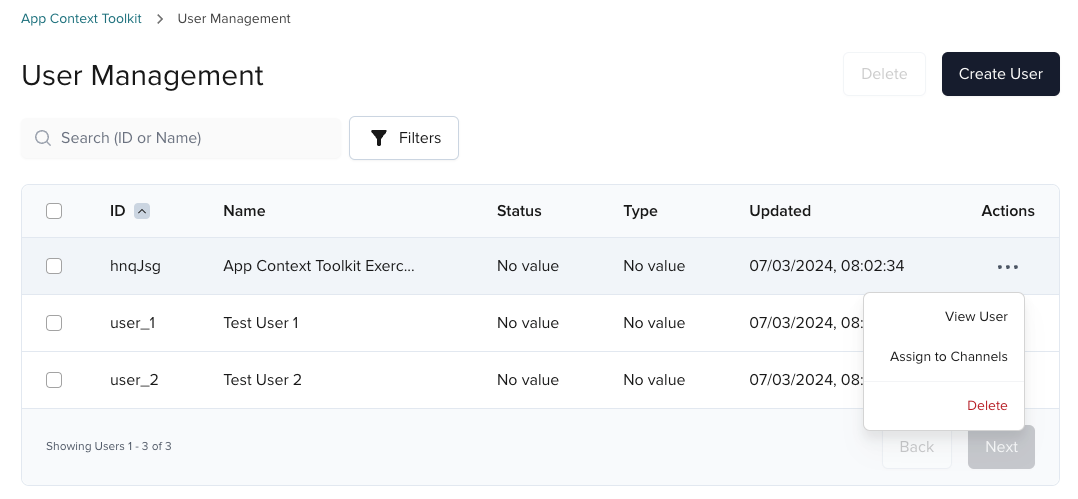This screenshot has width=1078, height=499.
Task: Click the hnqJsg ID cell
Action: click(x=135, y=266)
